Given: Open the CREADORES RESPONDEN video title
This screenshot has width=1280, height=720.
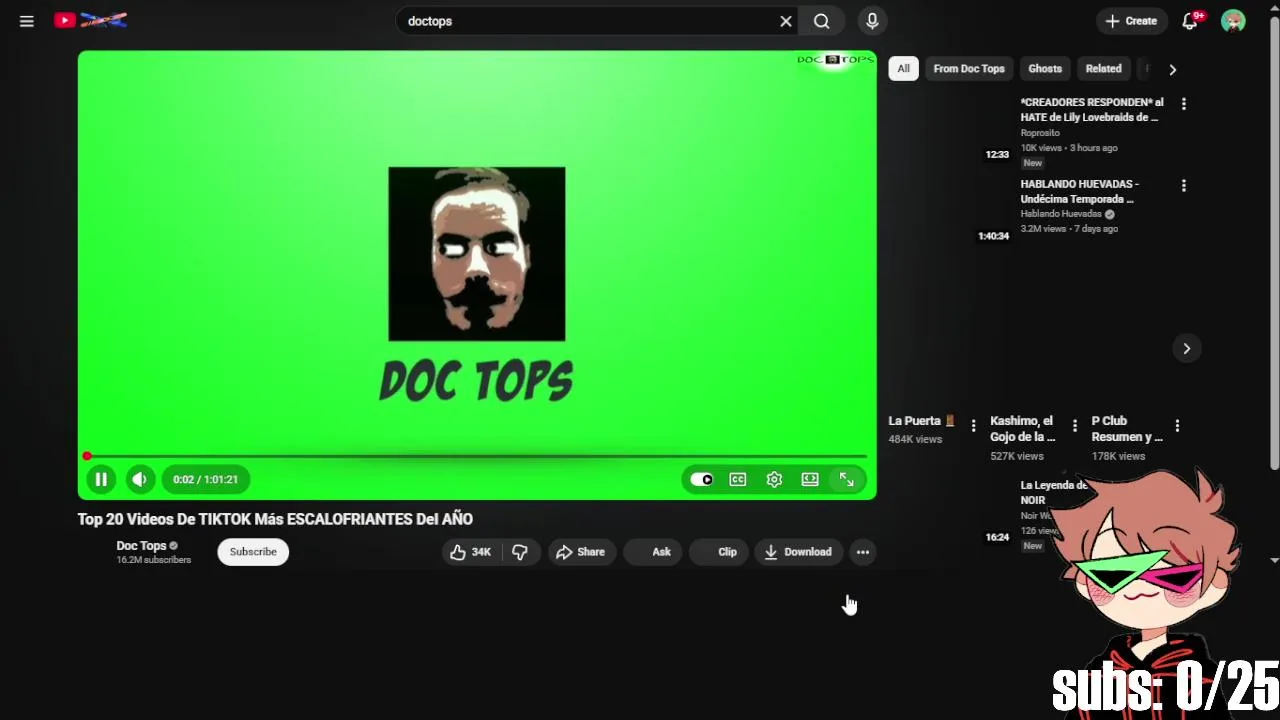Looking at the screenshot, I should (1092, 110).
